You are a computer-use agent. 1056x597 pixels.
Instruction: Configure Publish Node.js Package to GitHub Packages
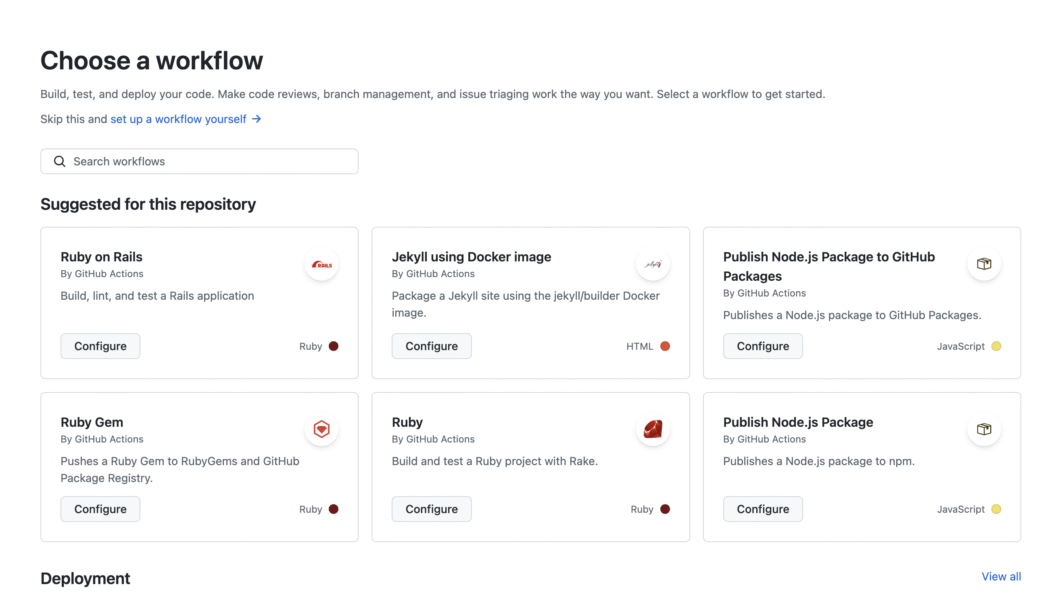point(763,346)
